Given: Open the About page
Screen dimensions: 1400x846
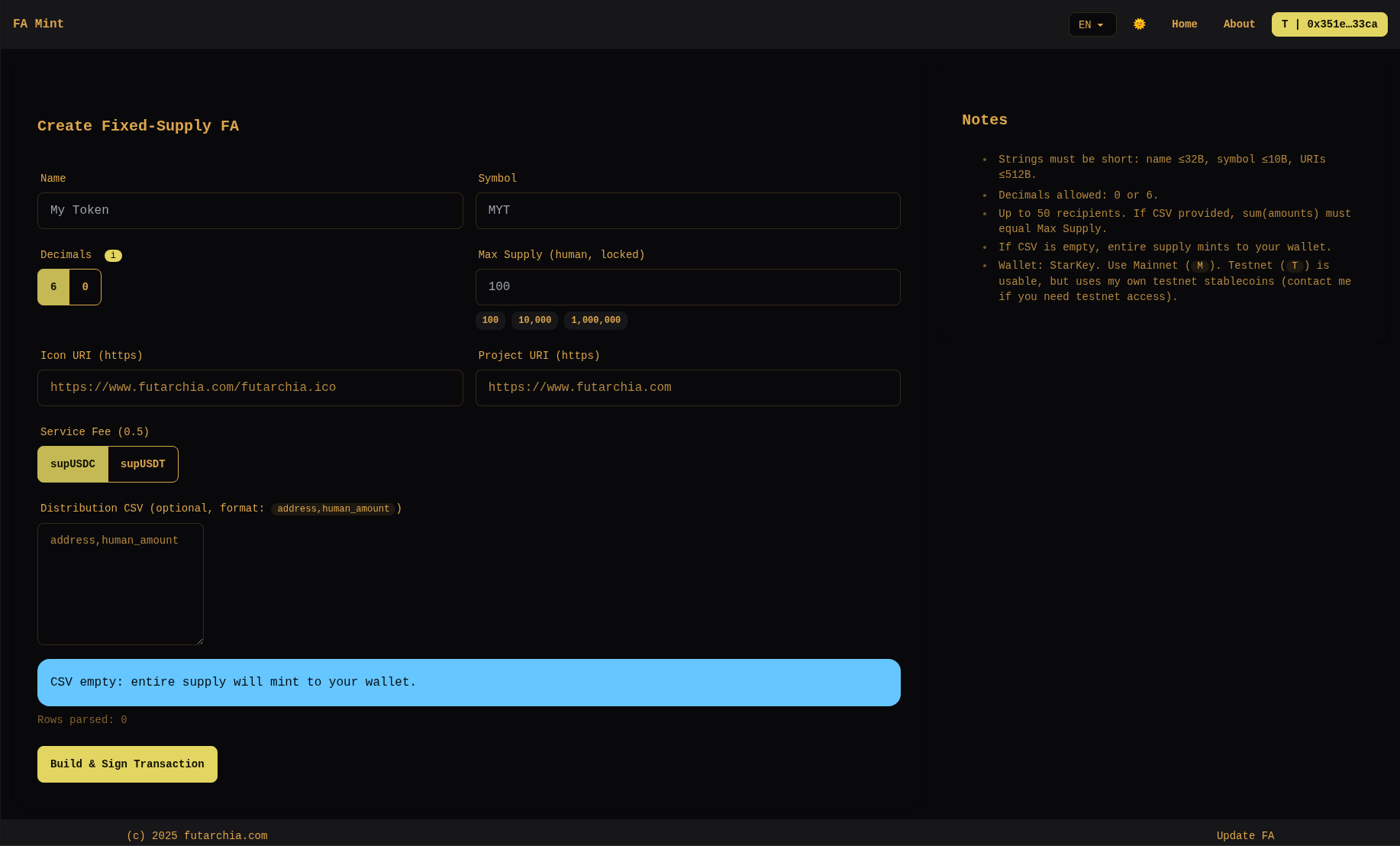Looking at the screenshot, I should 1238,24.
